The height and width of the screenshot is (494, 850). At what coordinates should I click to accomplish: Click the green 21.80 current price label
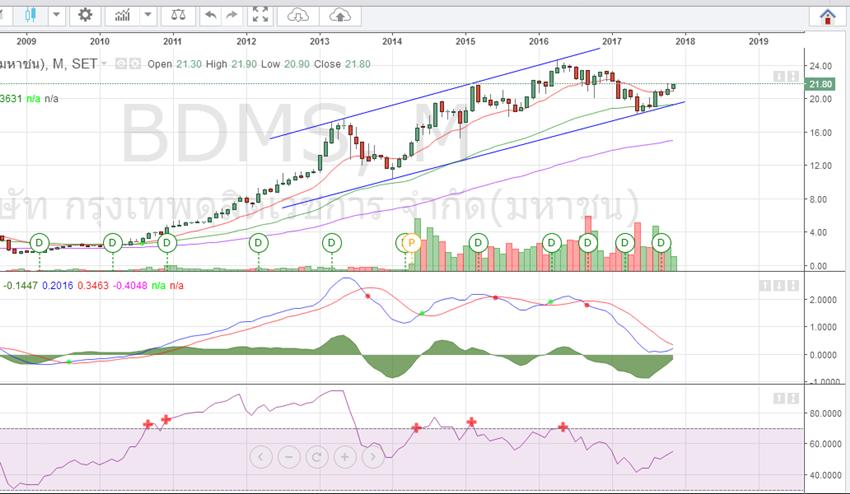820,84
